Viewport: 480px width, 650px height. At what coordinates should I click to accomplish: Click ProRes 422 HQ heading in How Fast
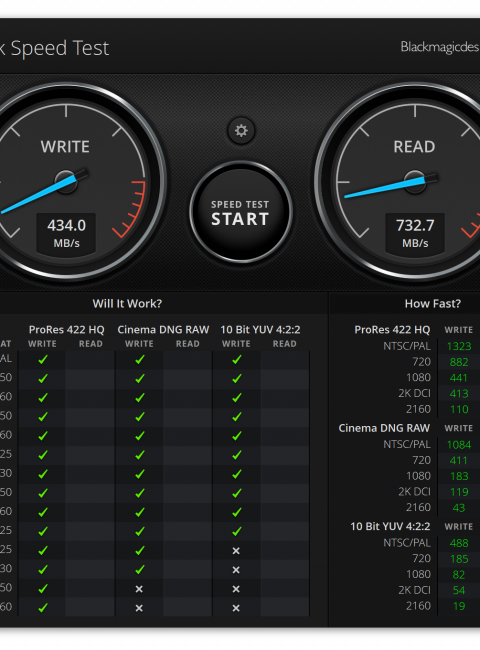pyautogui.click(x=392, y=330)
